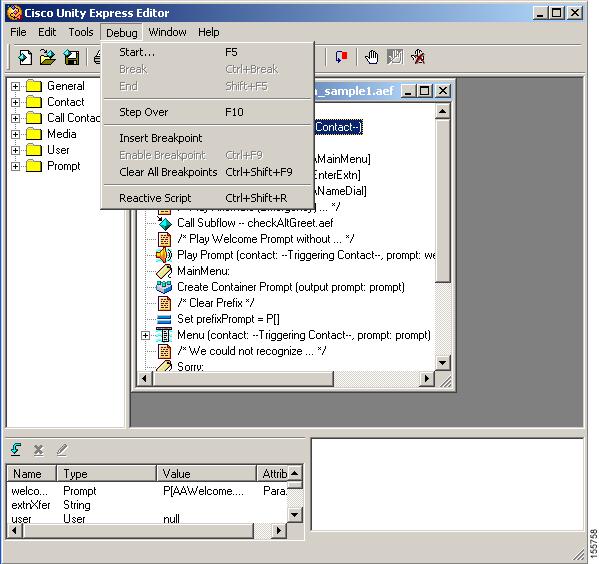Open the Help menu
Image resolution: width=599 pixels, height=564 pixels.
coord(209,32)
